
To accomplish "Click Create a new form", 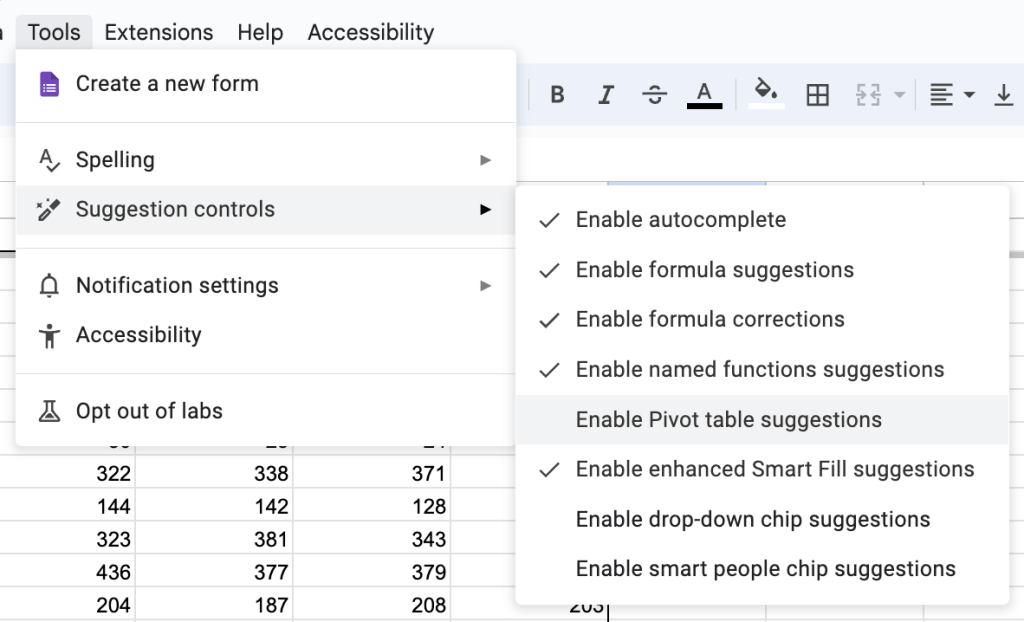I will click(167, 84).
